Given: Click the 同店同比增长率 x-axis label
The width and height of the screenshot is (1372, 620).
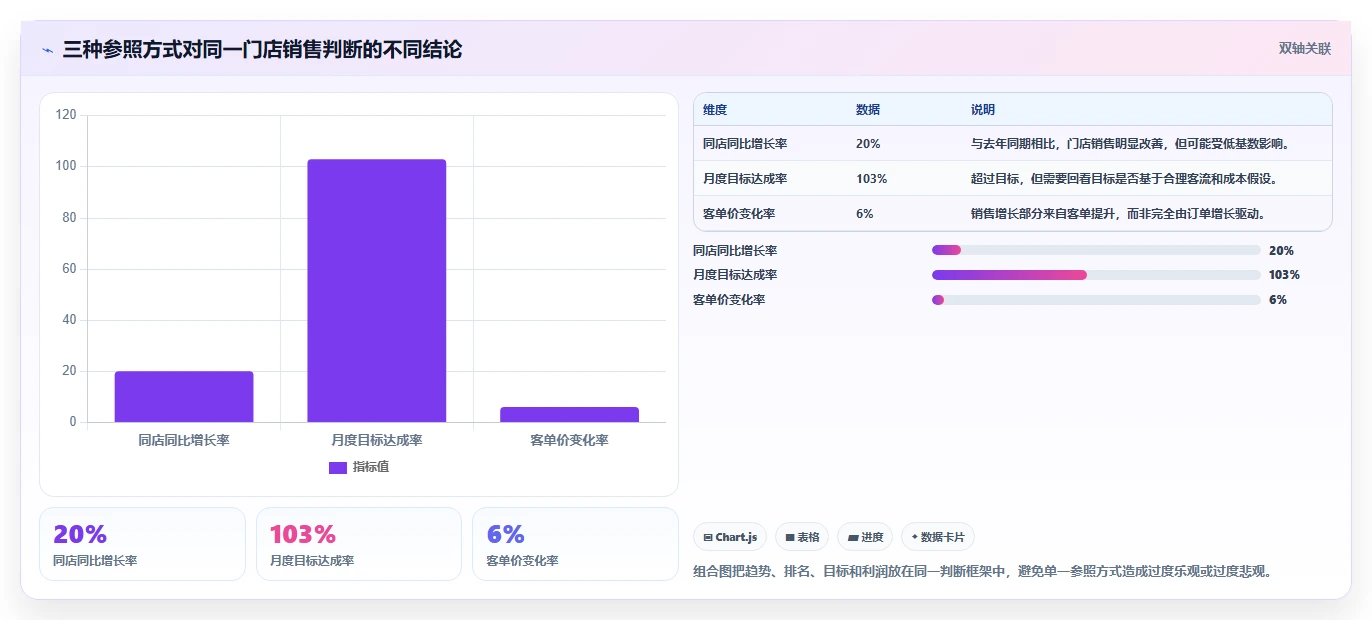Looking at the screenshot, I should (x=184, y=440).
